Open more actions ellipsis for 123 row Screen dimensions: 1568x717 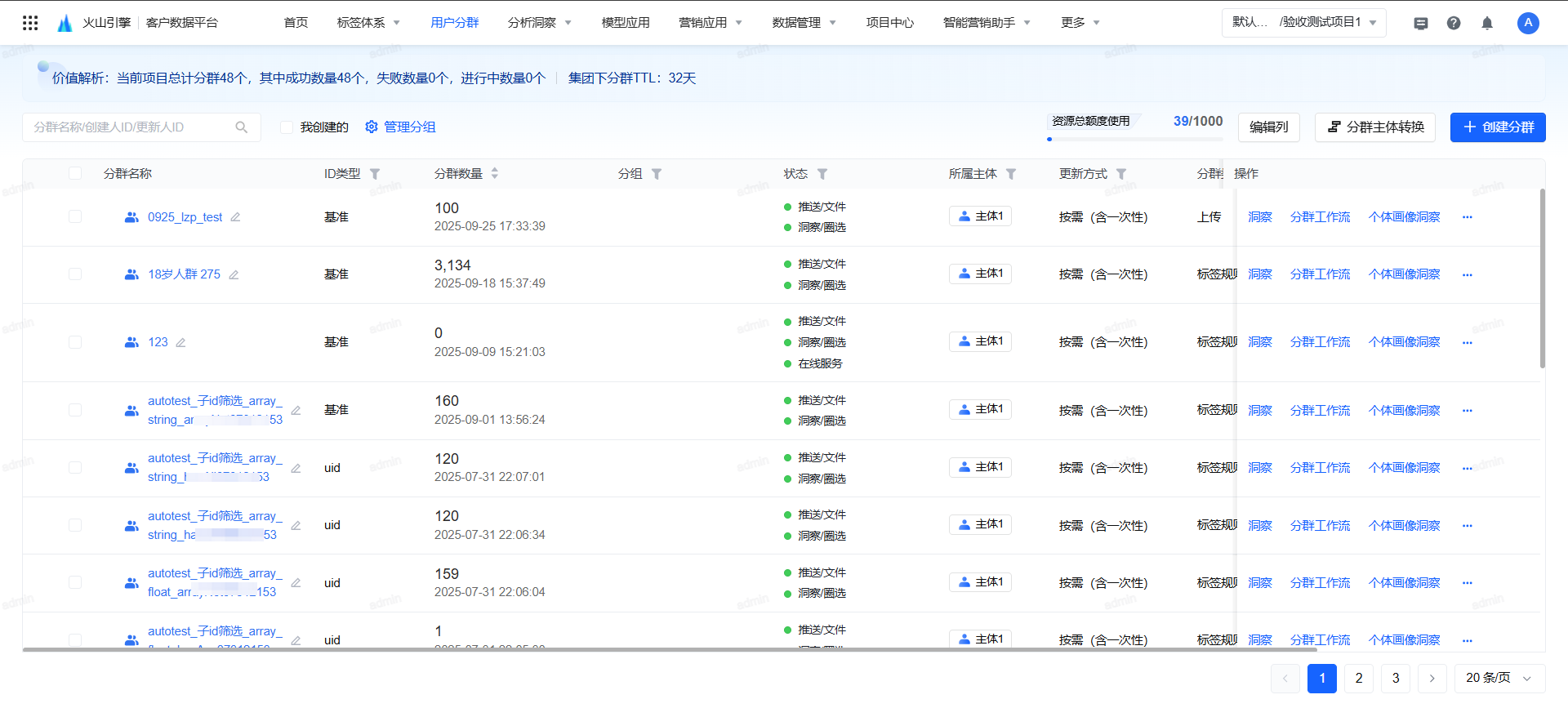pyautogui.click(x=1468, y=342)
